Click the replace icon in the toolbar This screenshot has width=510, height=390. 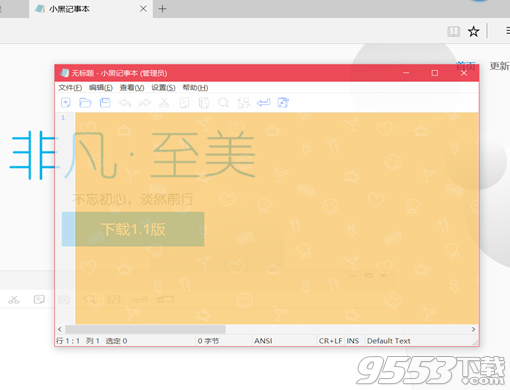(244, 103)
